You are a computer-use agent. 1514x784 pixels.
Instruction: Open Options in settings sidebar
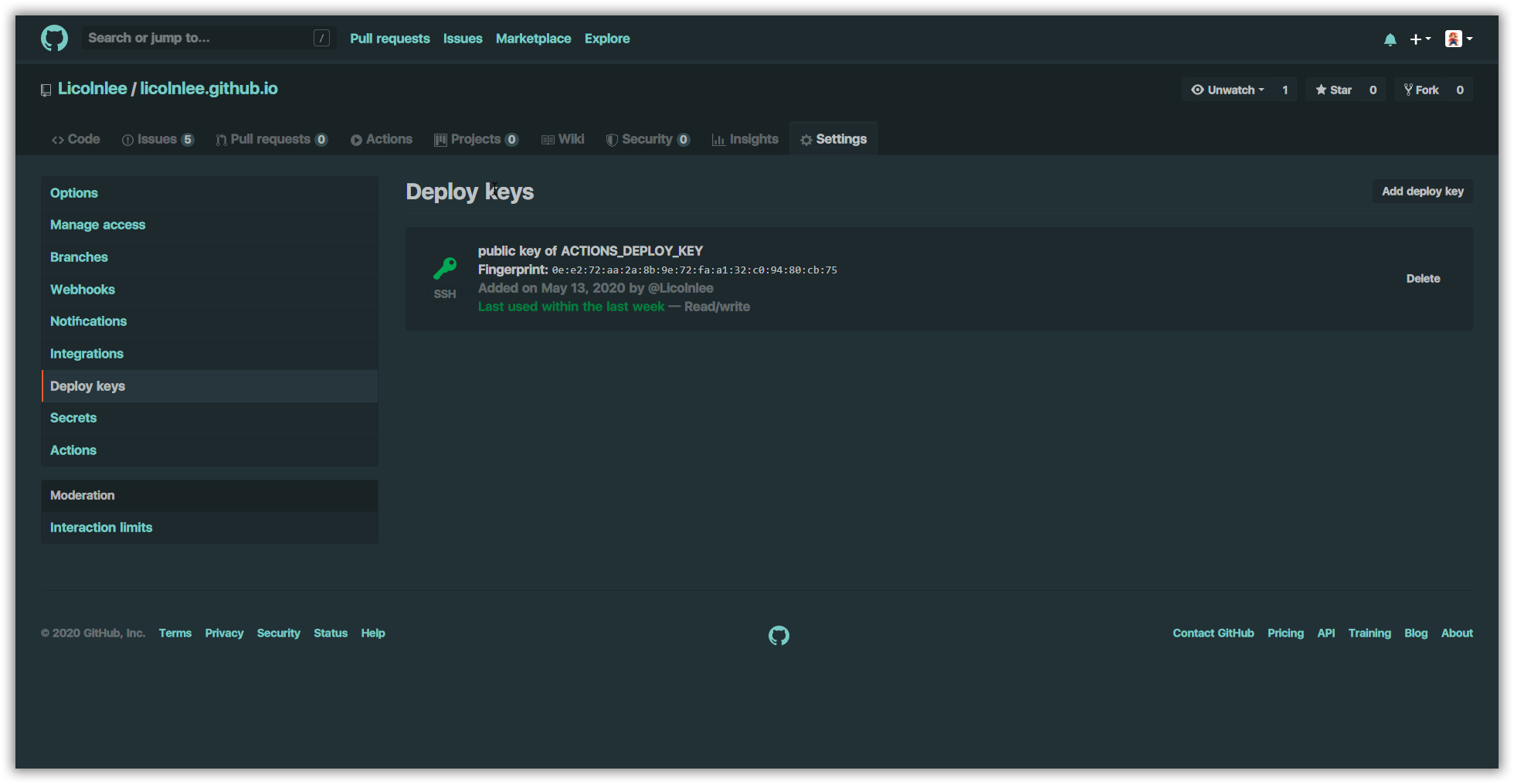tap(209, 192)
